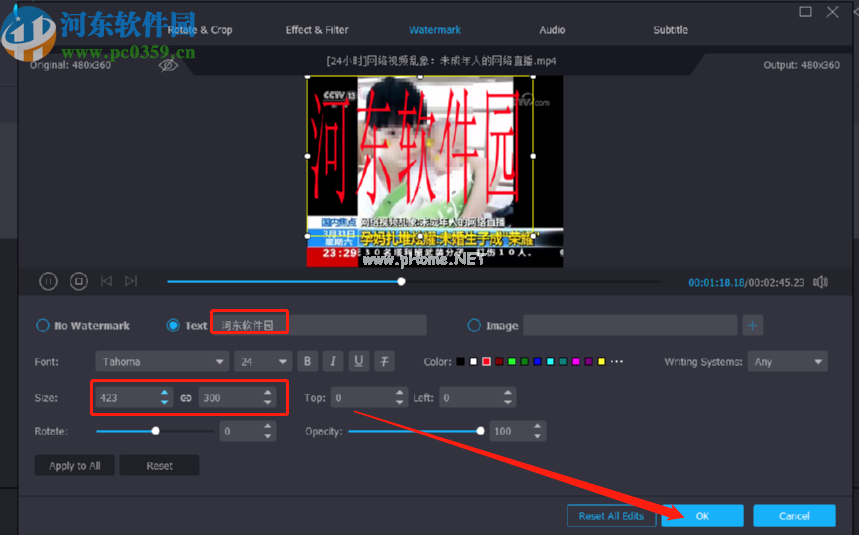Apply strikethrough to watermark text
Viewport: 859px width, 535px height.
pyautogui.click(x=384, y=361)
